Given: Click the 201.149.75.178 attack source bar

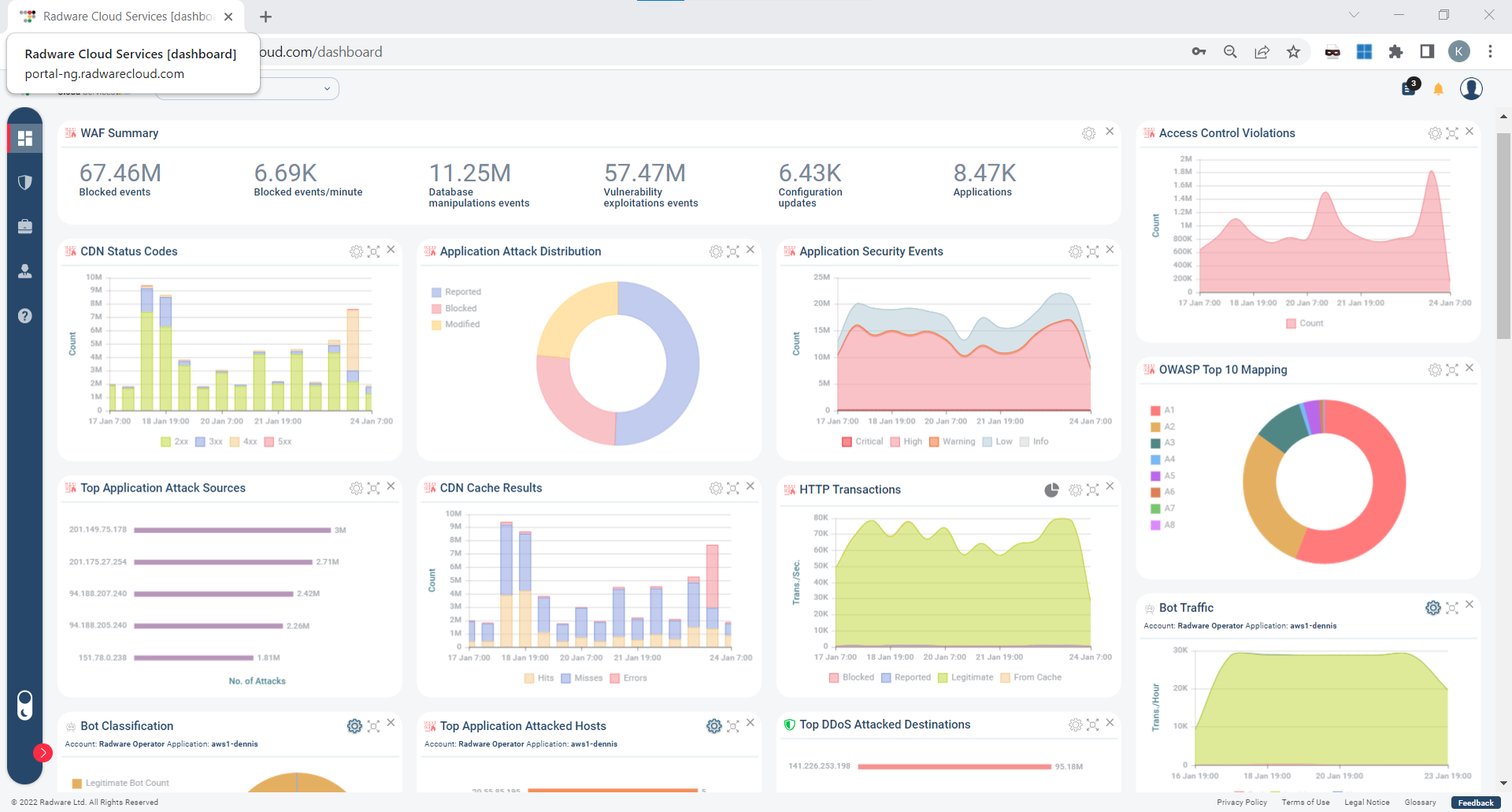Looking at the screenshot, I should pyautogui.click(x=232, y=530).
